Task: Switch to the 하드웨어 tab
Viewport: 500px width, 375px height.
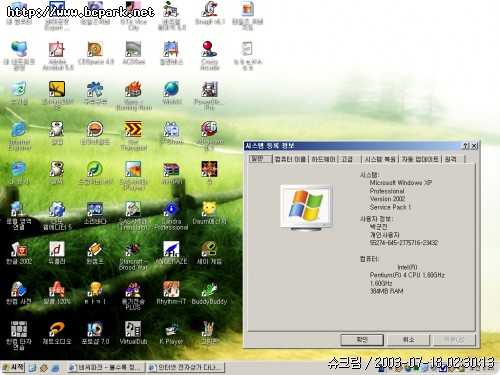Action: pos(324,159)
